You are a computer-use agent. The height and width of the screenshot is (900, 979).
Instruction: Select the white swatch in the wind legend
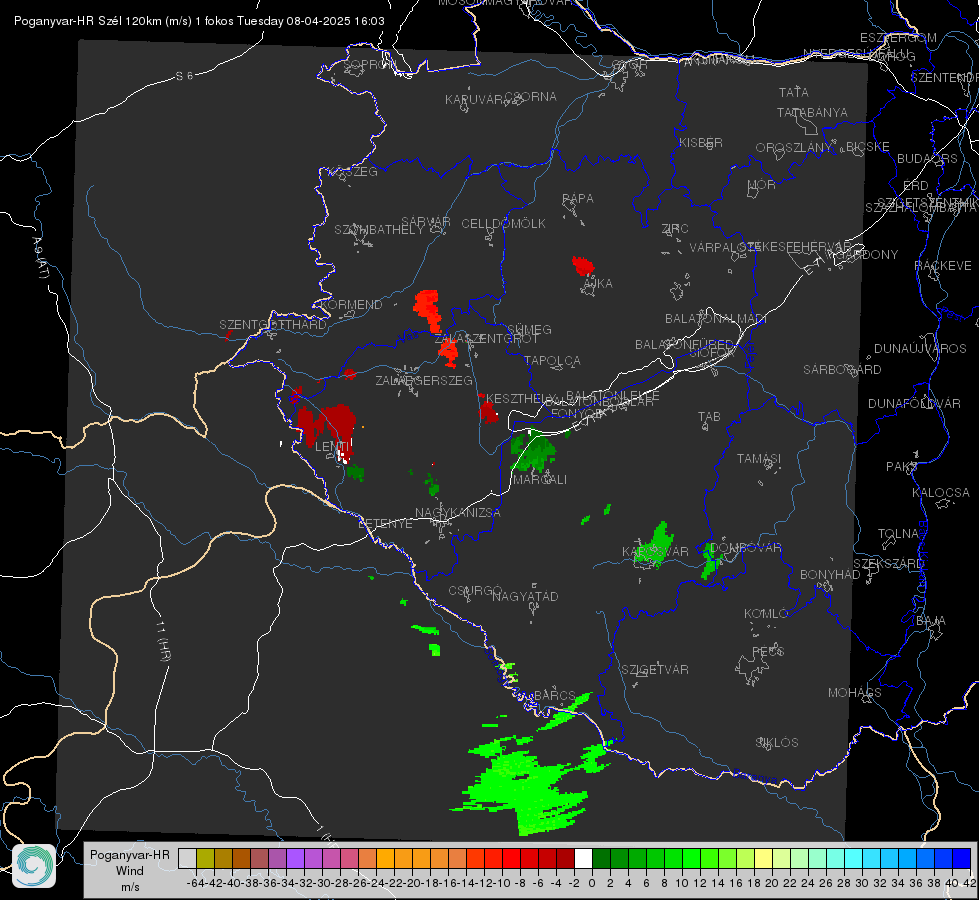point(583,858)
